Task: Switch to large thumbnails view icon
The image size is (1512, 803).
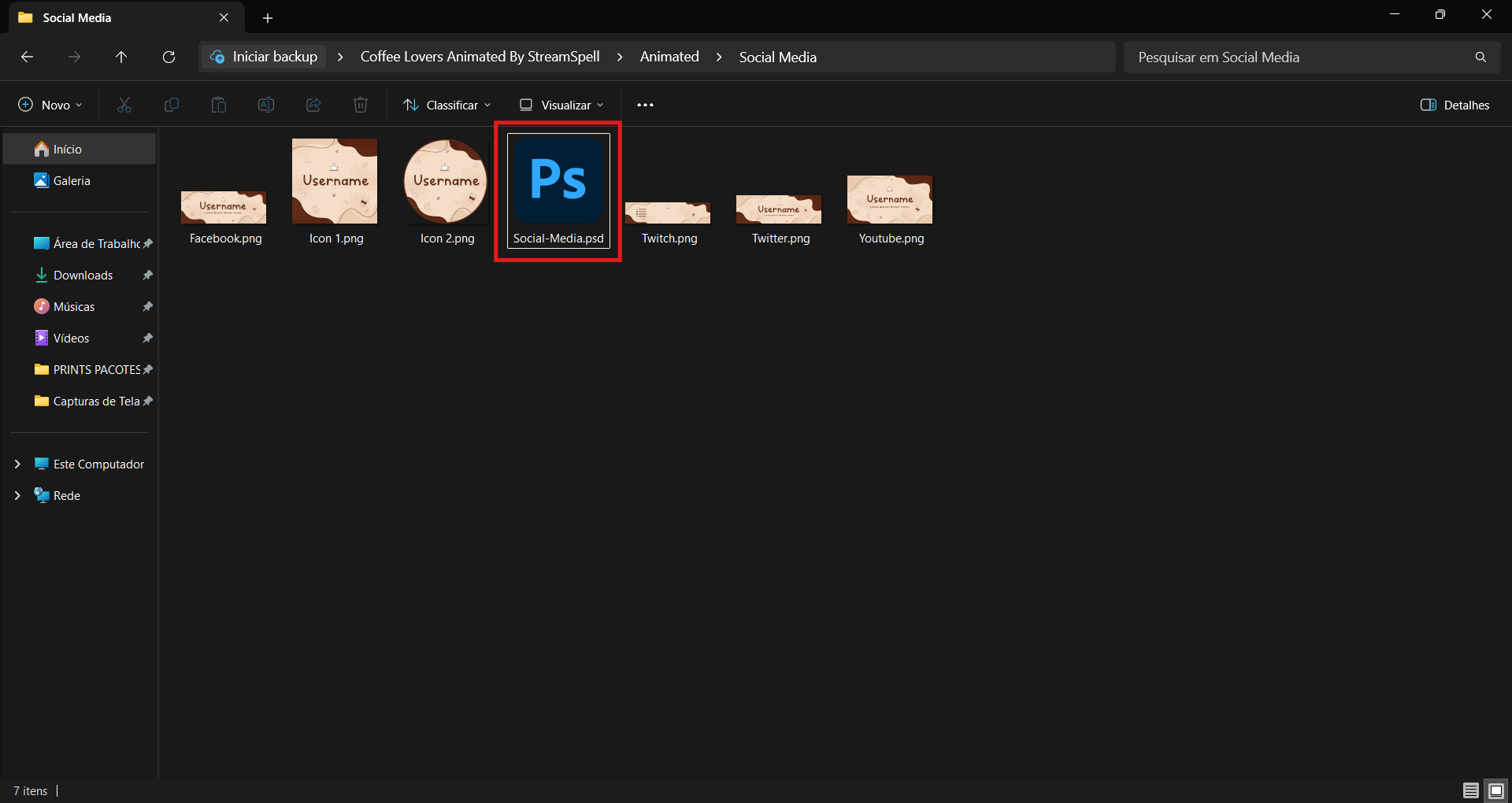Action: [x=1496, y=790]
